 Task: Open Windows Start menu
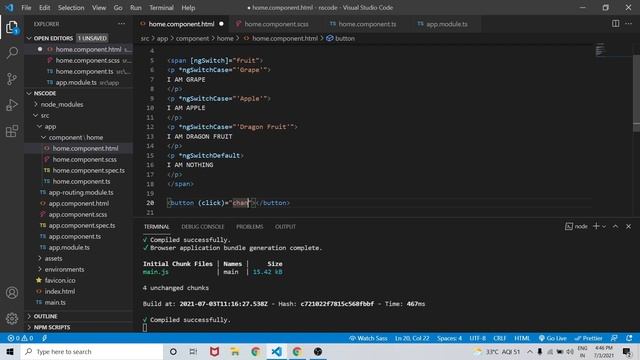click(x=10, y=351)
